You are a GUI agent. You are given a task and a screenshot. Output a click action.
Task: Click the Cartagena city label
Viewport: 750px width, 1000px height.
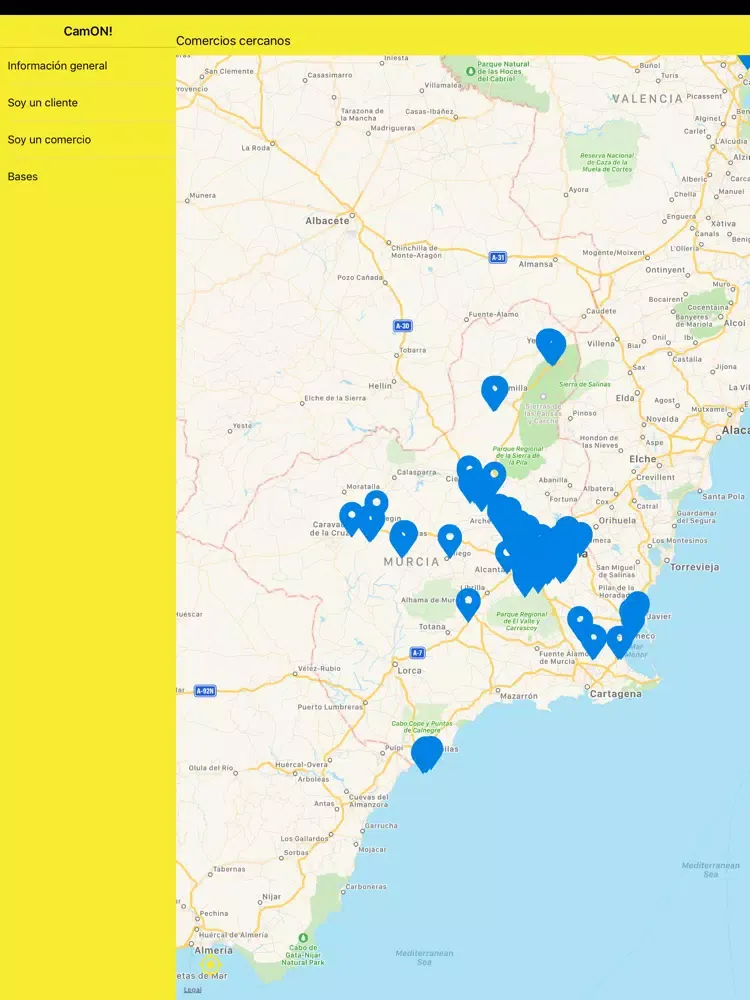click(615, 694)
